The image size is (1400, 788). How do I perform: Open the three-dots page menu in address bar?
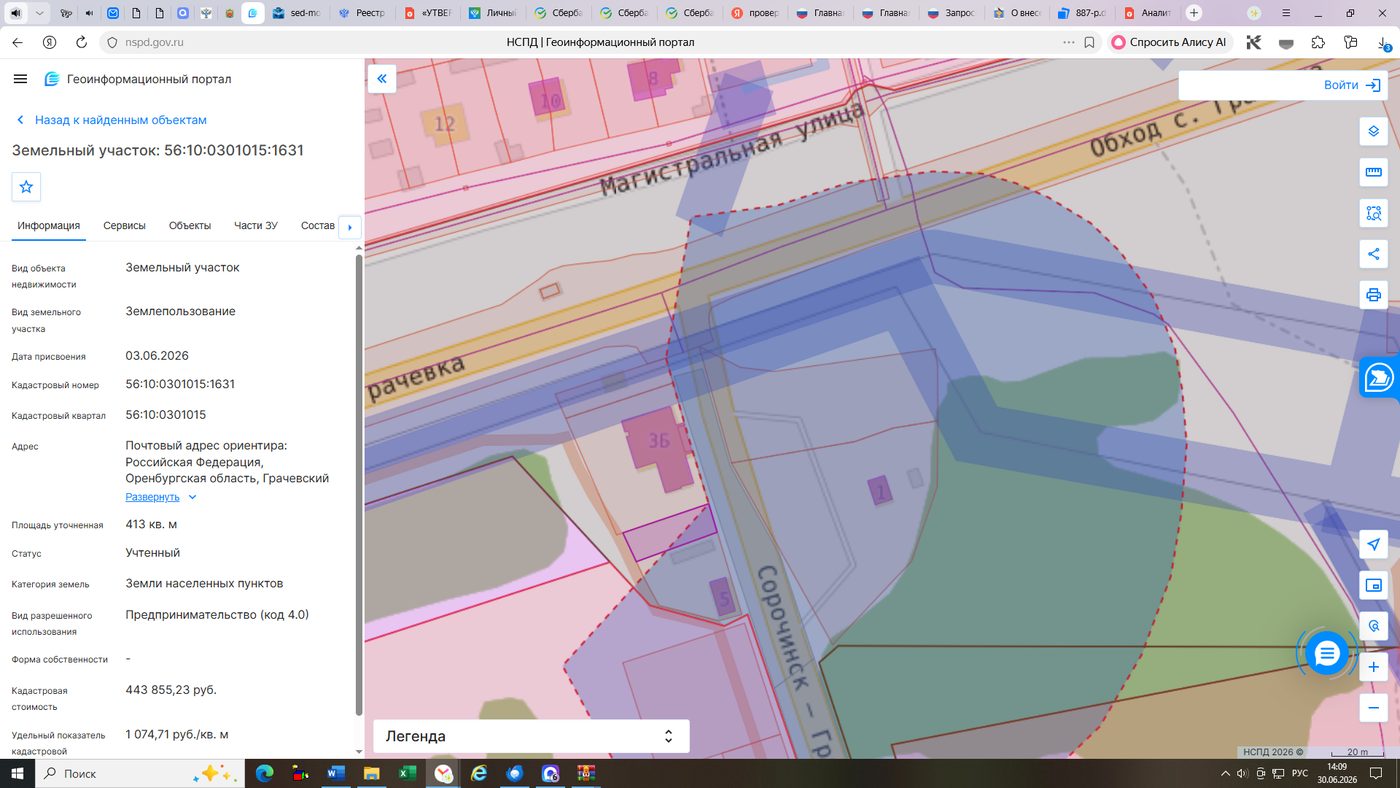tap(1069, 43)
